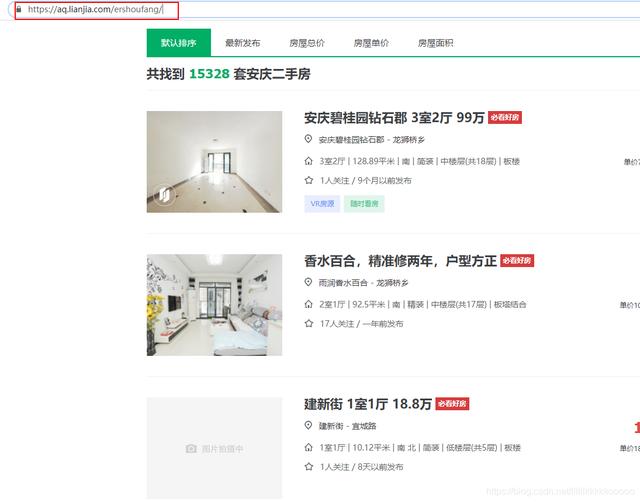Click location pin icon beside 安庆碧桂园钻石郡
Screen dimensions: 640x502
coord(309,139)
